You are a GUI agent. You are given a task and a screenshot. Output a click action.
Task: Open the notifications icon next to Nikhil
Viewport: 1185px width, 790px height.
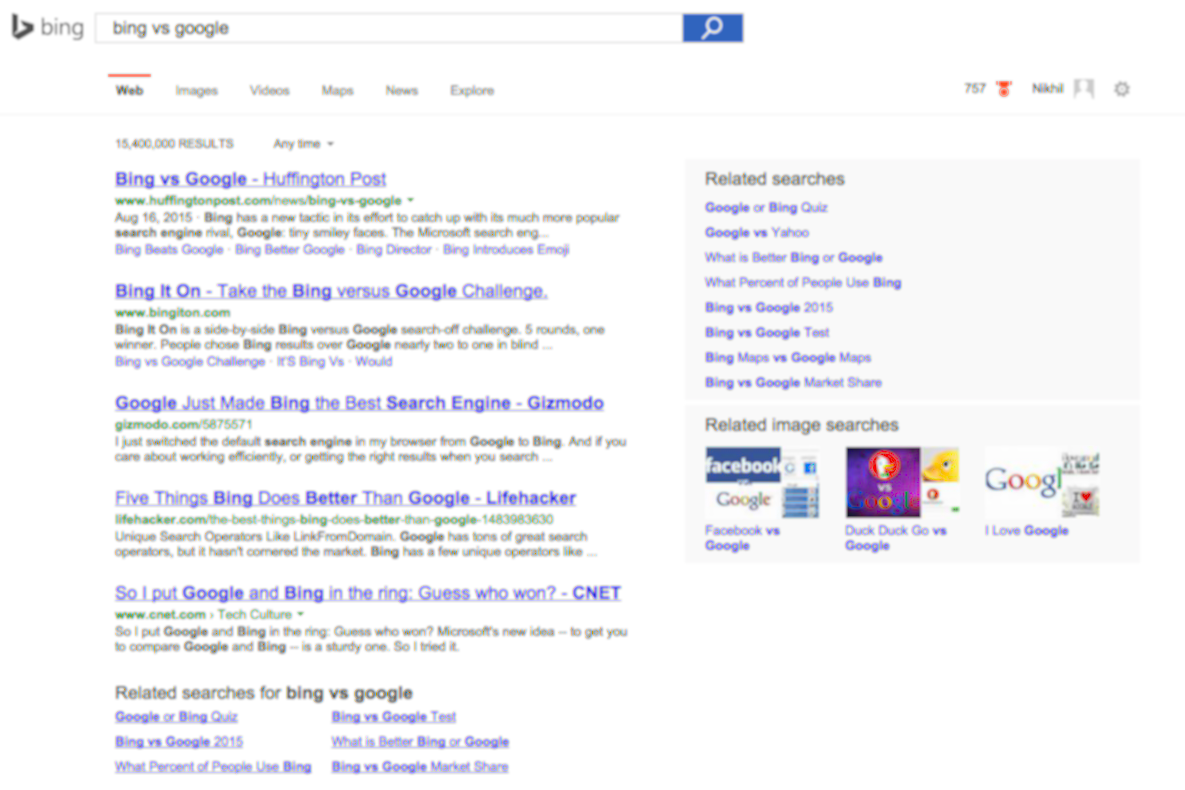(1084, 89)
